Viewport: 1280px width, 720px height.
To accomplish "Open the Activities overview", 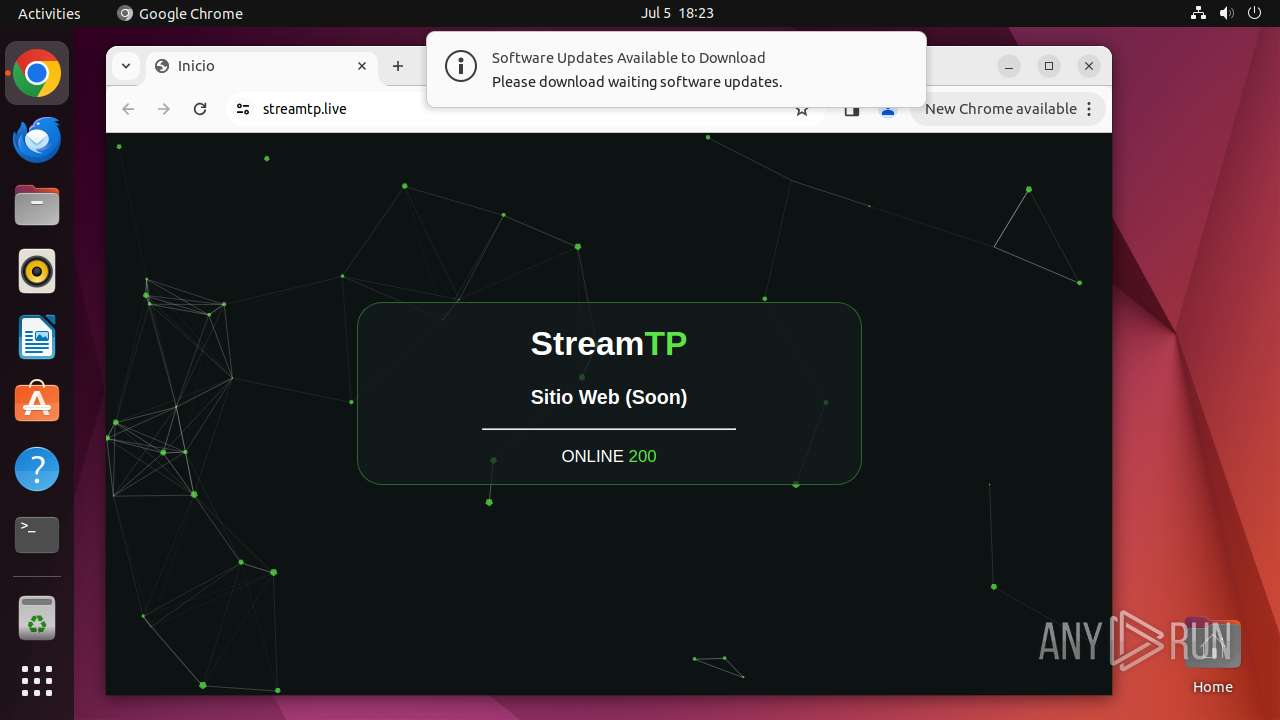I will (x=49, y=13).
